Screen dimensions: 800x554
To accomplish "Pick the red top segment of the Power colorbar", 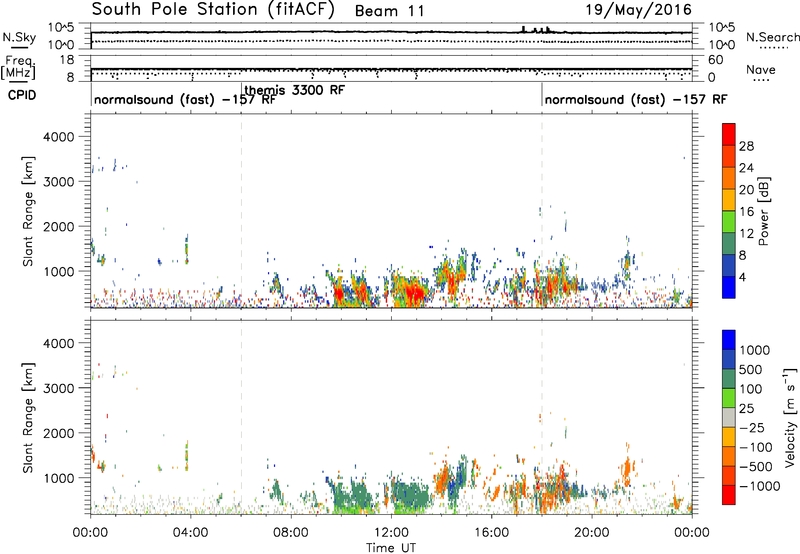I will pyautogui.click(x=729, y=135).
